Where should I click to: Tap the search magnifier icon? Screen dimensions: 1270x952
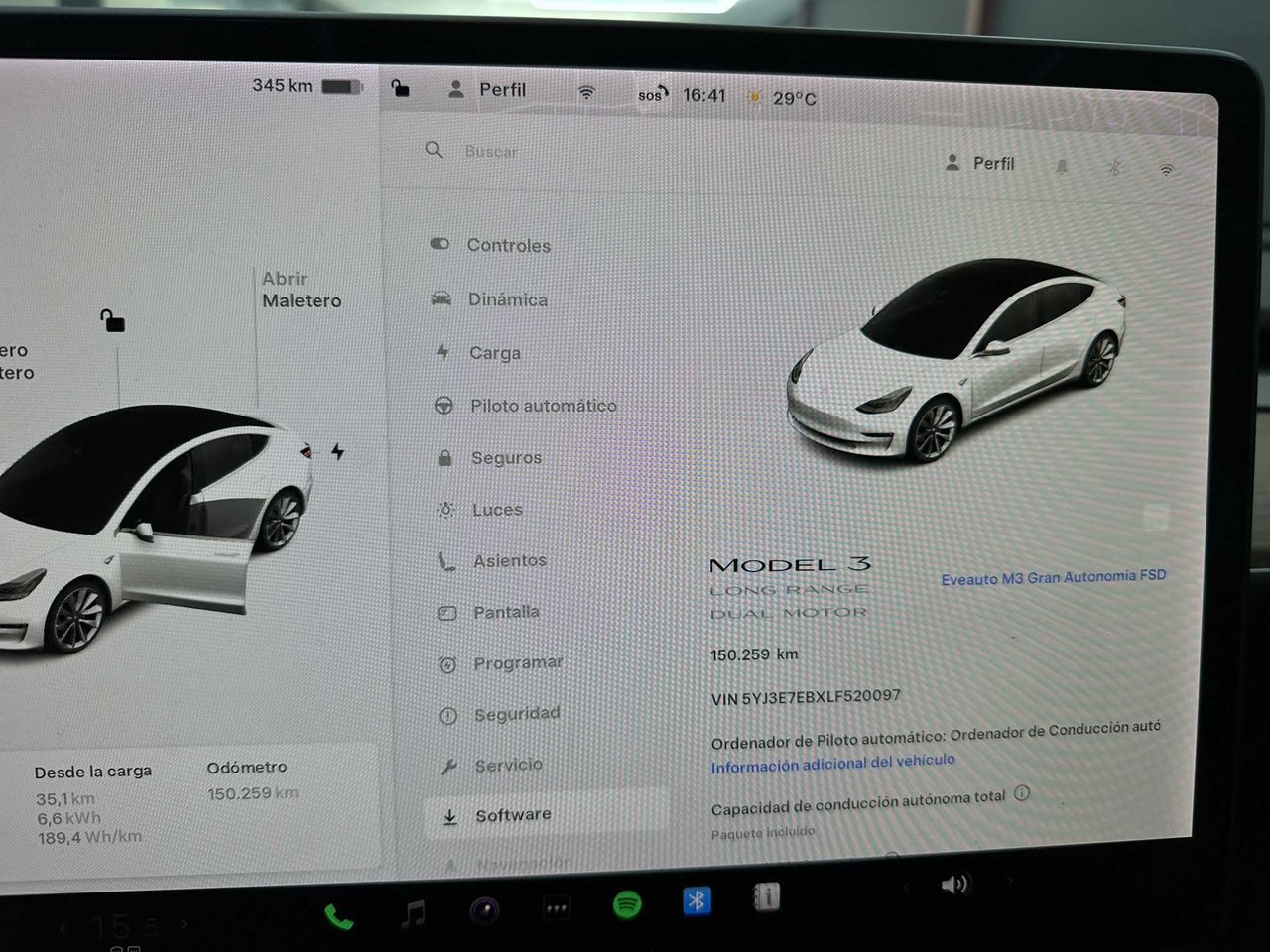[434, 150]
